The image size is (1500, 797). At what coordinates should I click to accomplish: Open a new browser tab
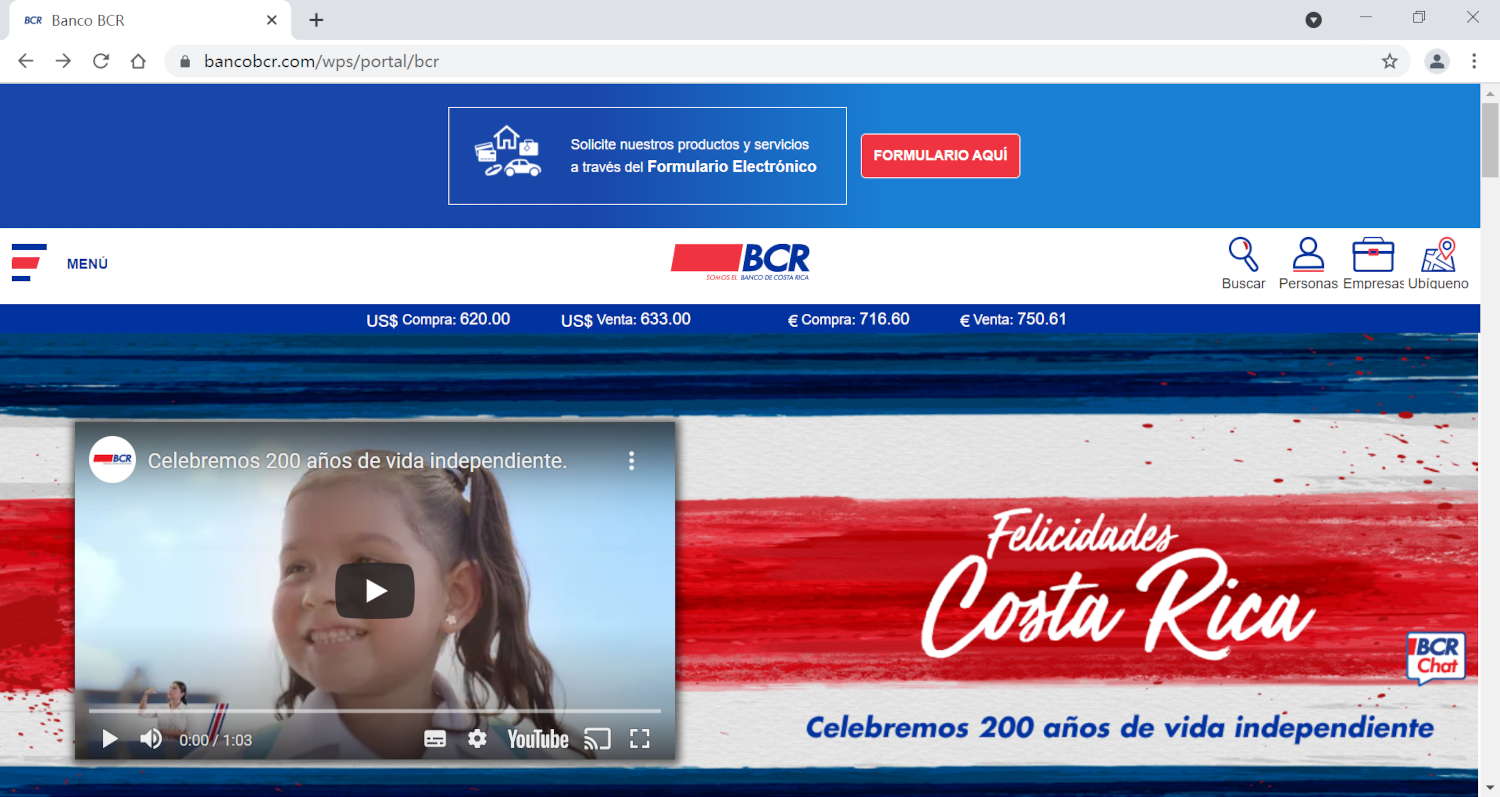[x=316, y=20]
